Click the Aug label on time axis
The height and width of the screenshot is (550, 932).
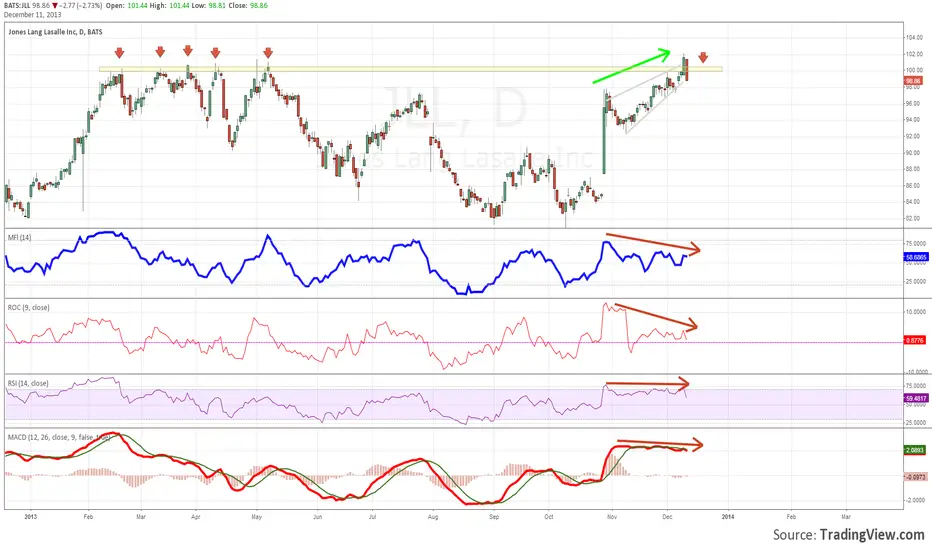point(433,517)
